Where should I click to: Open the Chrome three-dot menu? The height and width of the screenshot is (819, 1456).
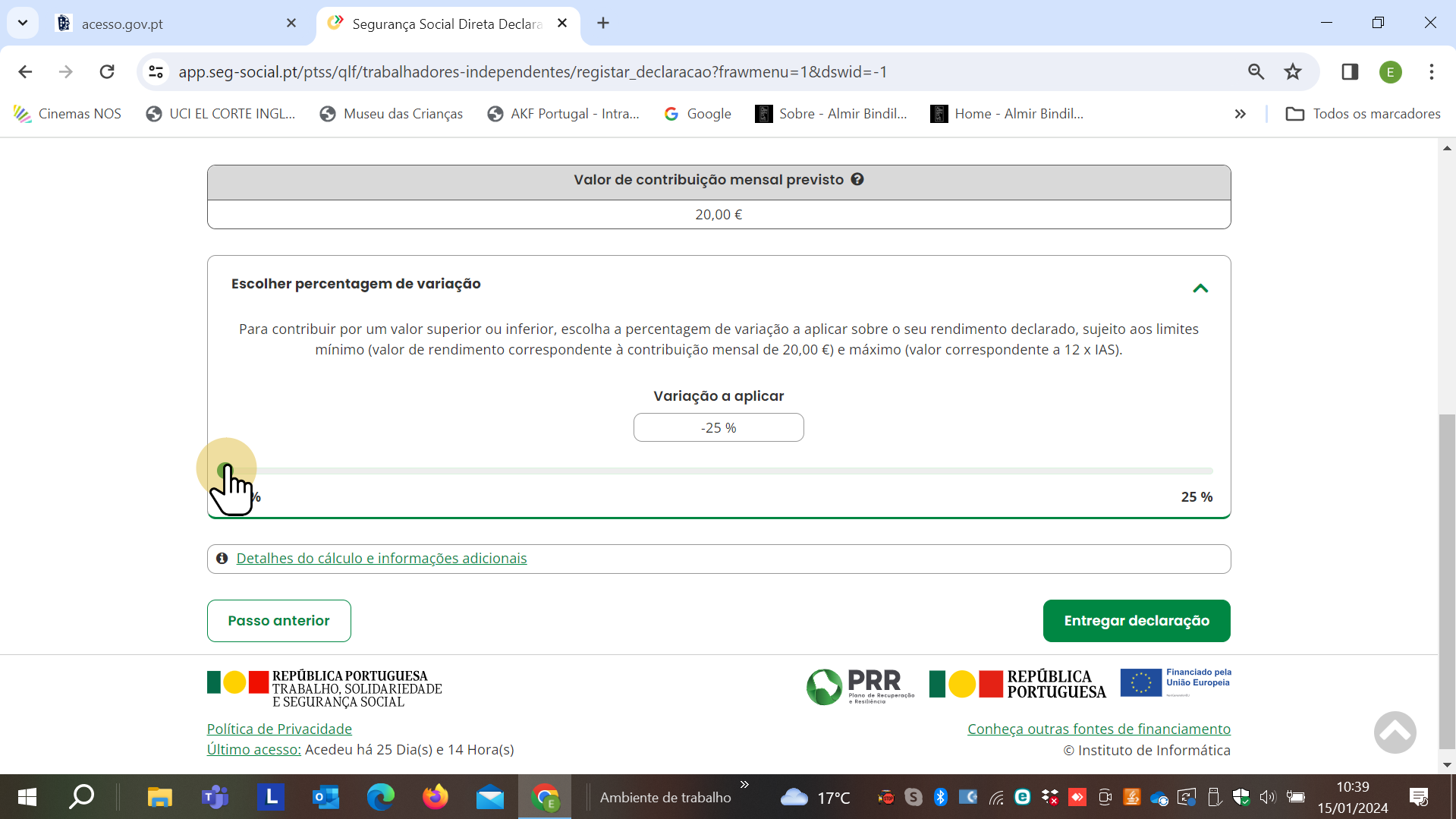1431,72
